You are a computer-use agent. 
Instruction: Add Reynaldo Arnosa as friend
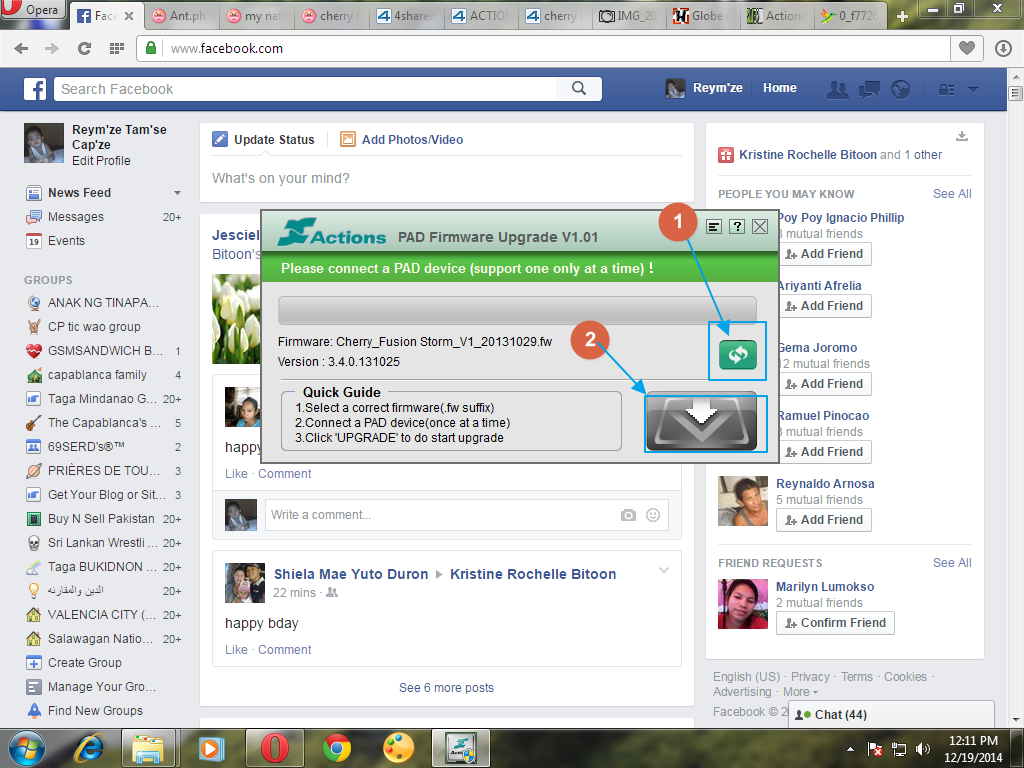point(824,520)
